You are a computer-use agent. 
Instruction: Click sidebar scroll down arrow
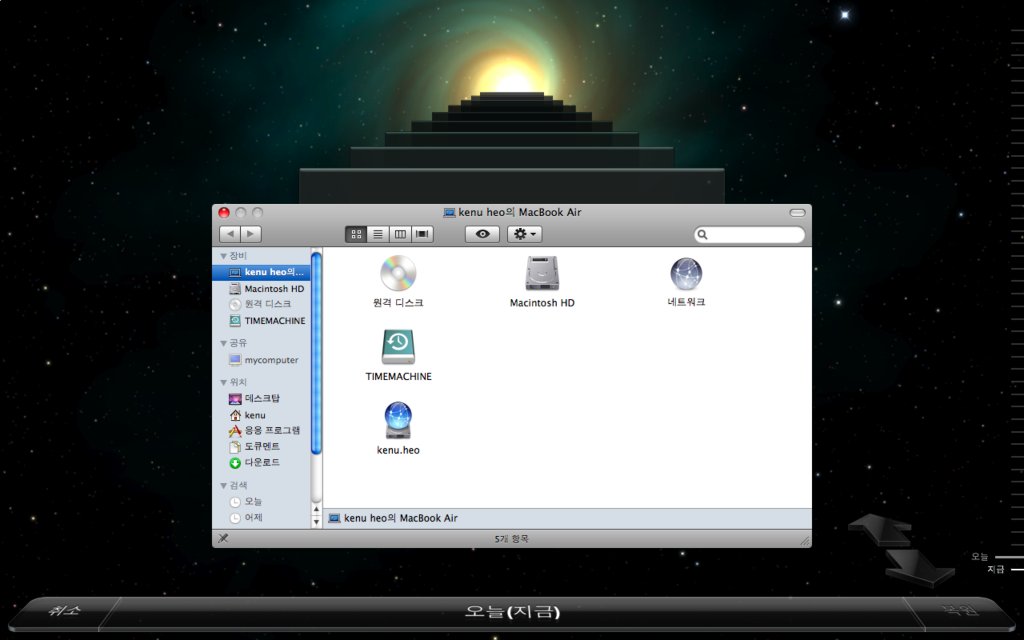click(x=316, y=521)
